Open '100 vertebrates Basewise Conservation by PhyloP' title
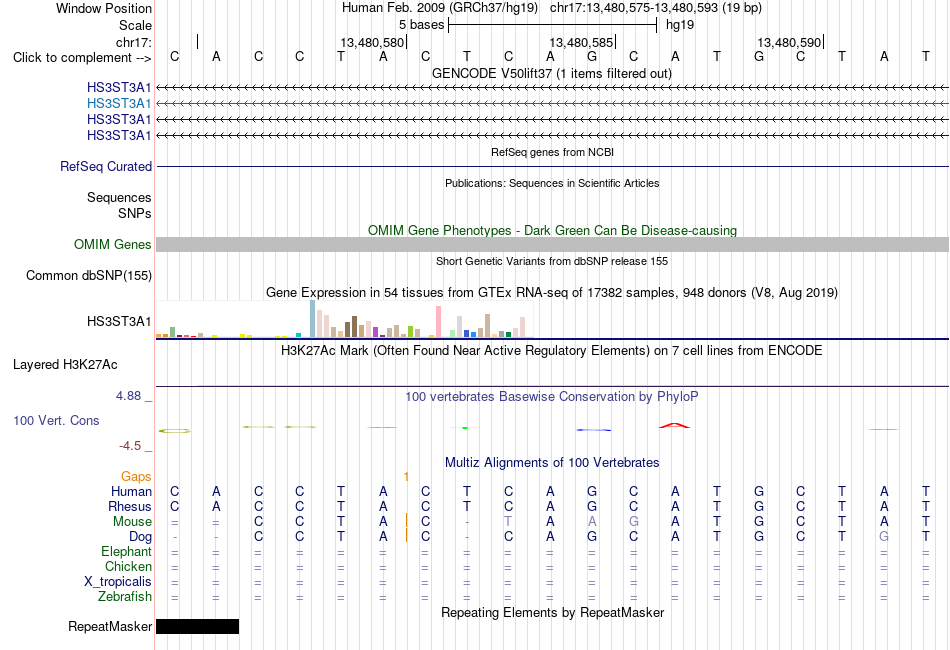This screenshot has width=950, height=650. [x=552, y=397]
